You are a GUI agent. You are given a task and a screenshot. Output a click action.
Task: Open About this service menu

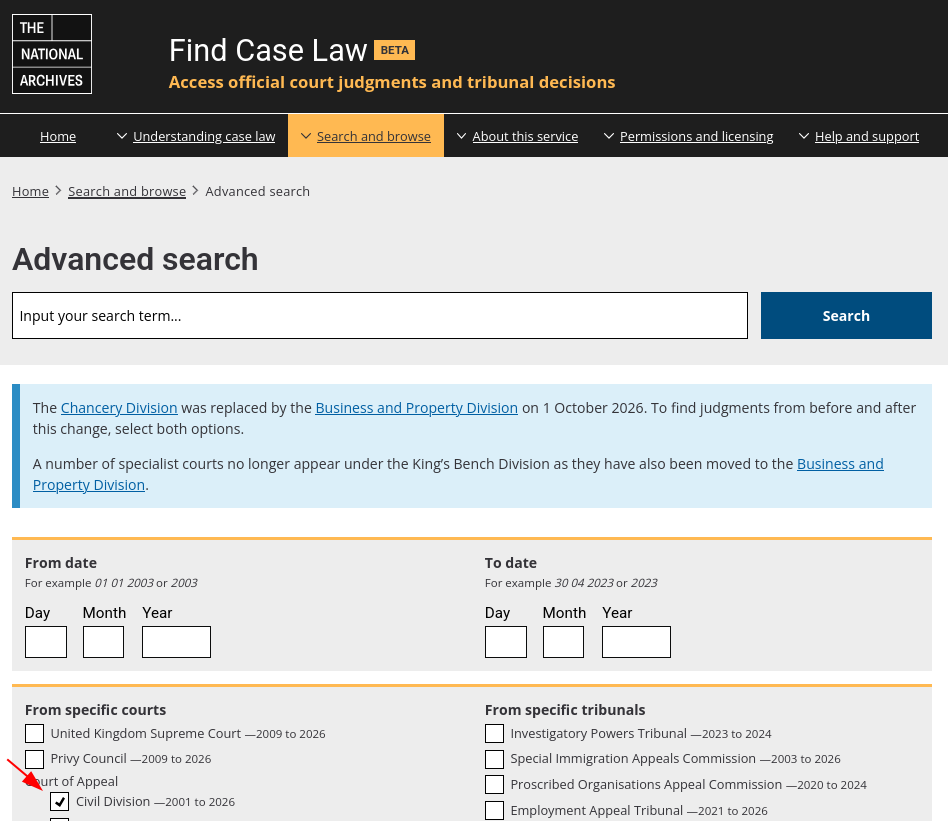pyautogui.click(x=525, y=137)
